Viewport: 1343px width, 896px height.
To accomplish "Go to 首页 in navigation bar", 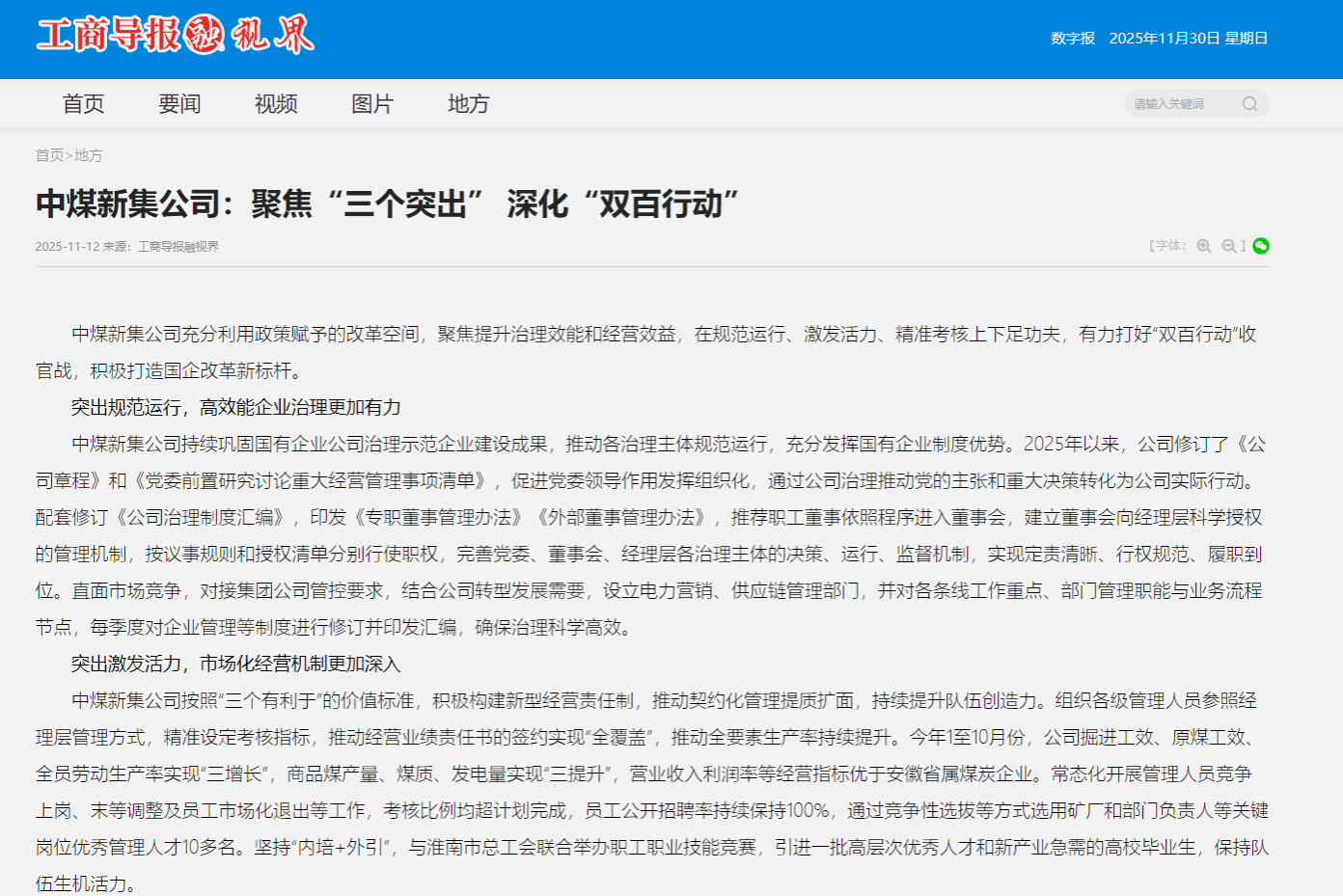I will tap(83, 104).
